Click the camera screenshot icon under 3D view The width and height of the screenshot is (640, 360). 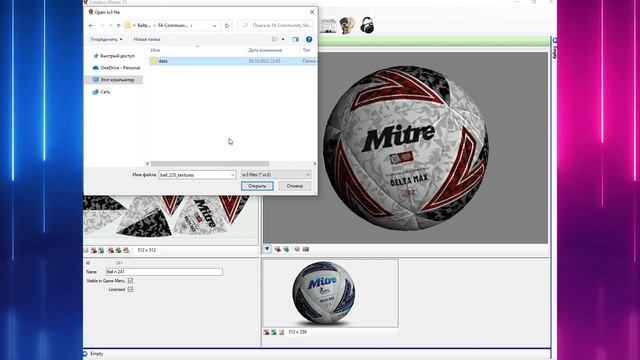(x=306, y=249)
